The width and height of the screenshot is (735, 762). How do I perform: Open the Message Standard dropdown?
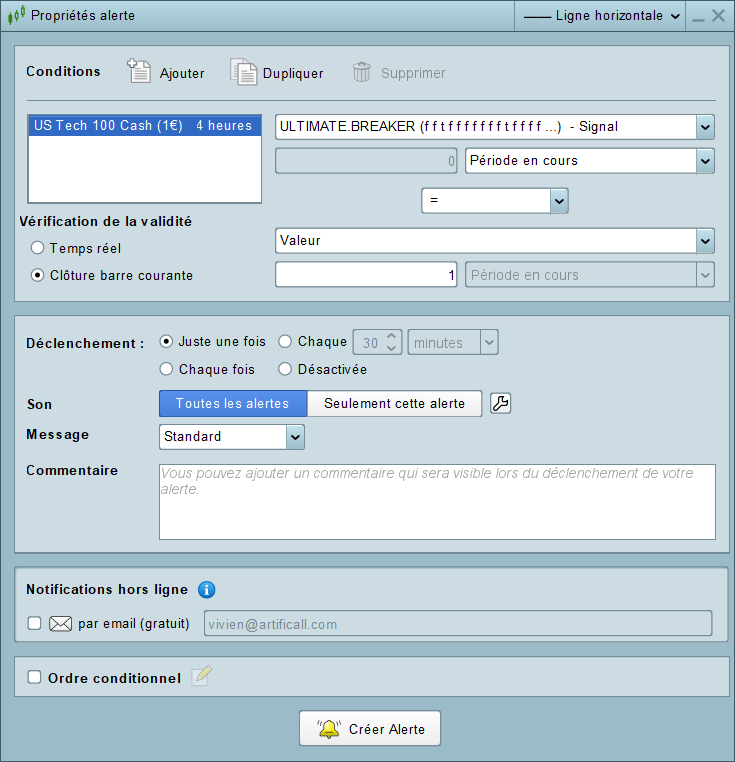click(295, 437)
